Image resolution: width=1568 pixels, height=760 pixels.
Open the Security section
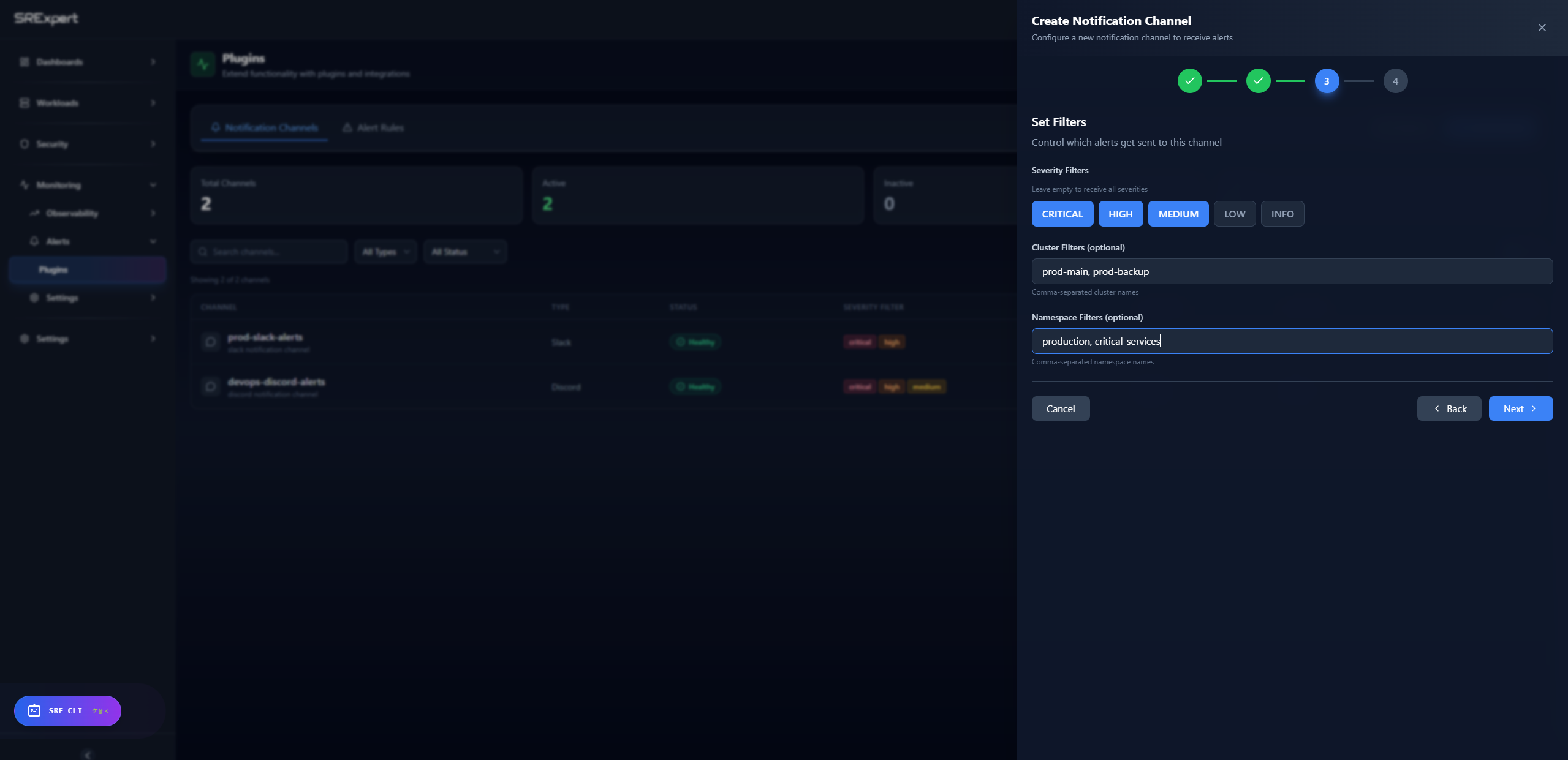52,144
